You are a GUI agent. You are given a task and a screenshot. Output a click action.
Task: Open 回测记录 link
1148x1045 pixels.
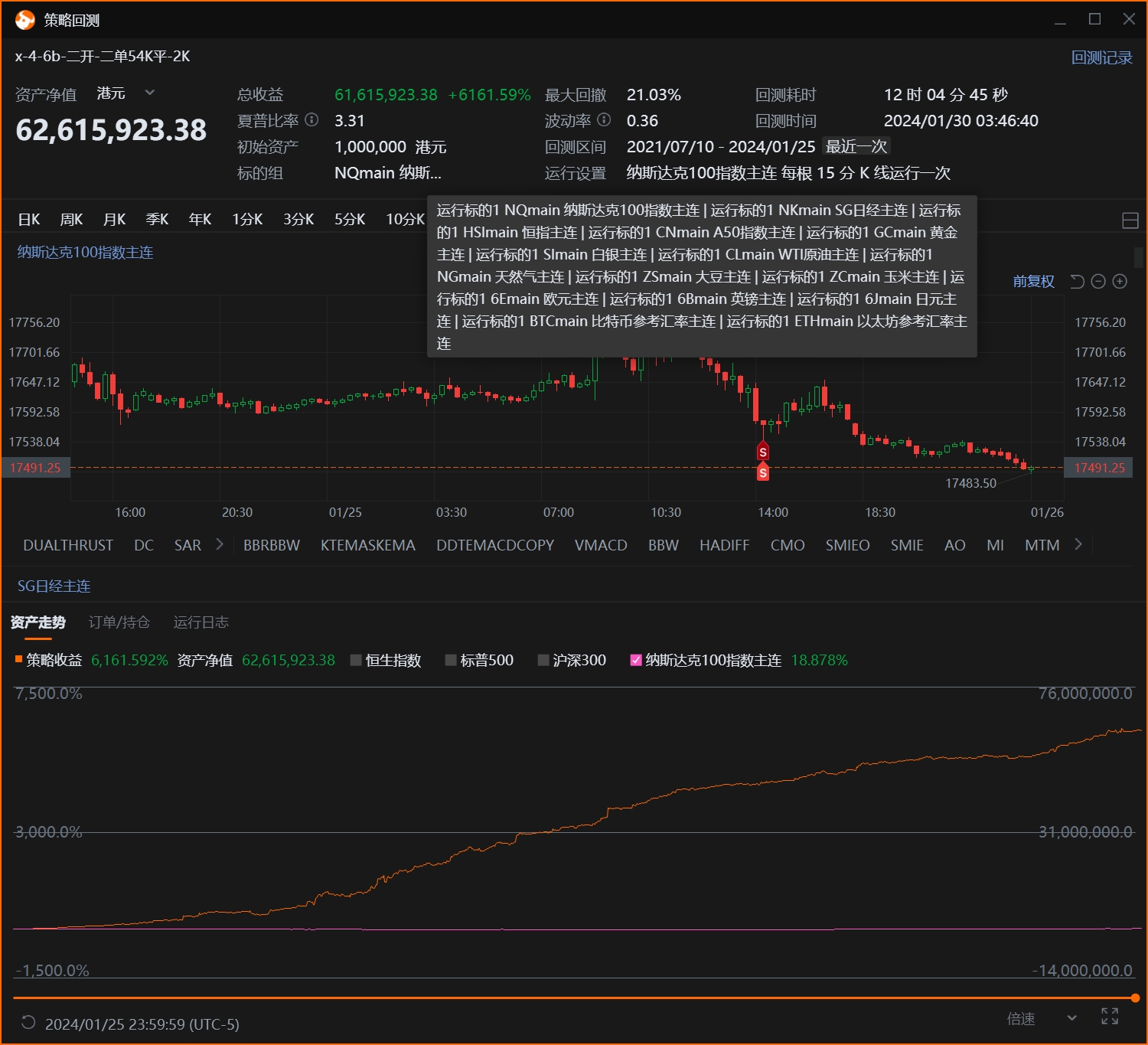(1101, 57)
